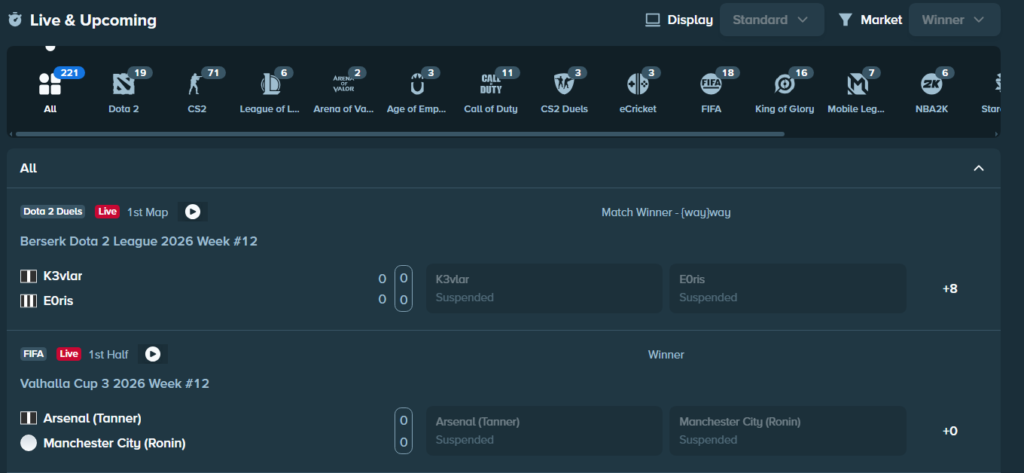Select King of Glory icon
This screenshot has width=1024, height=473.
tap(784, 85)
